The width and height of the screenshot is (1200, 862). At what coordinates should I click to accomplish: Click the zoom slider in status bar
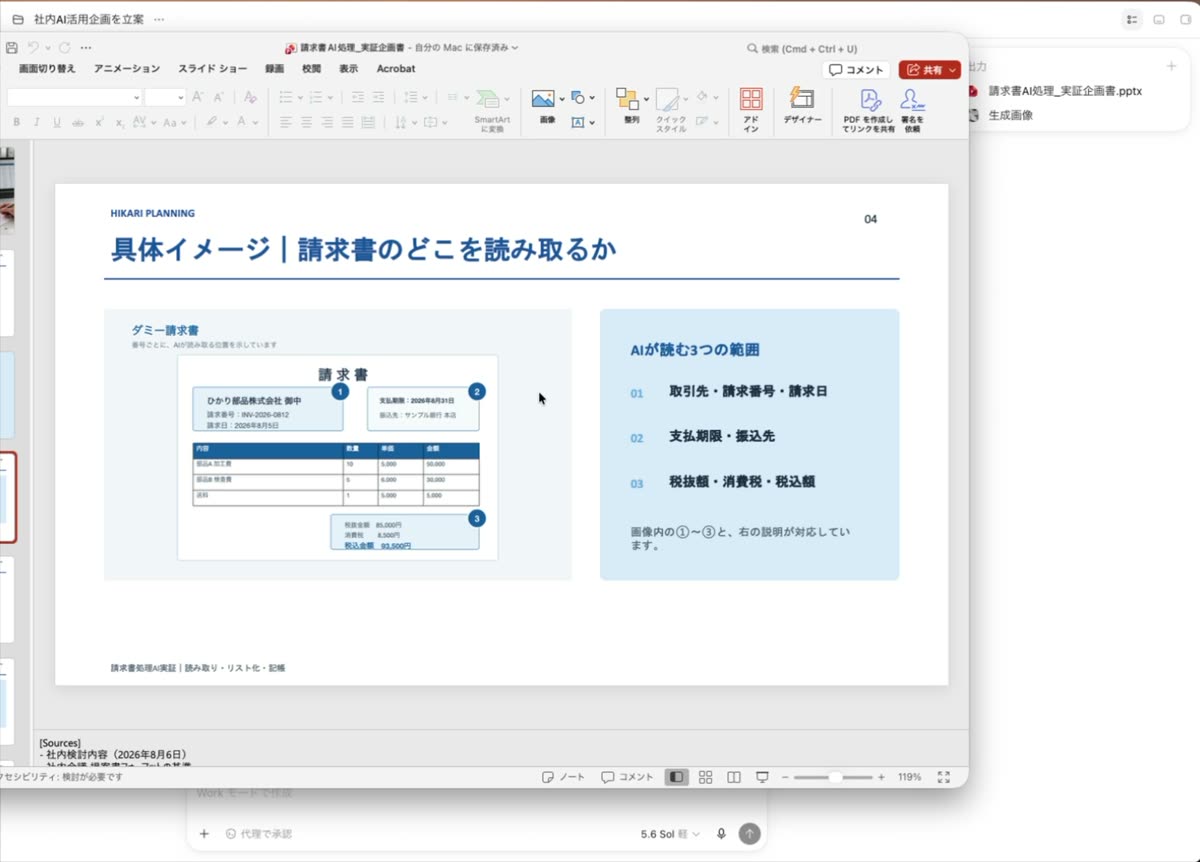tap(834, 777)
